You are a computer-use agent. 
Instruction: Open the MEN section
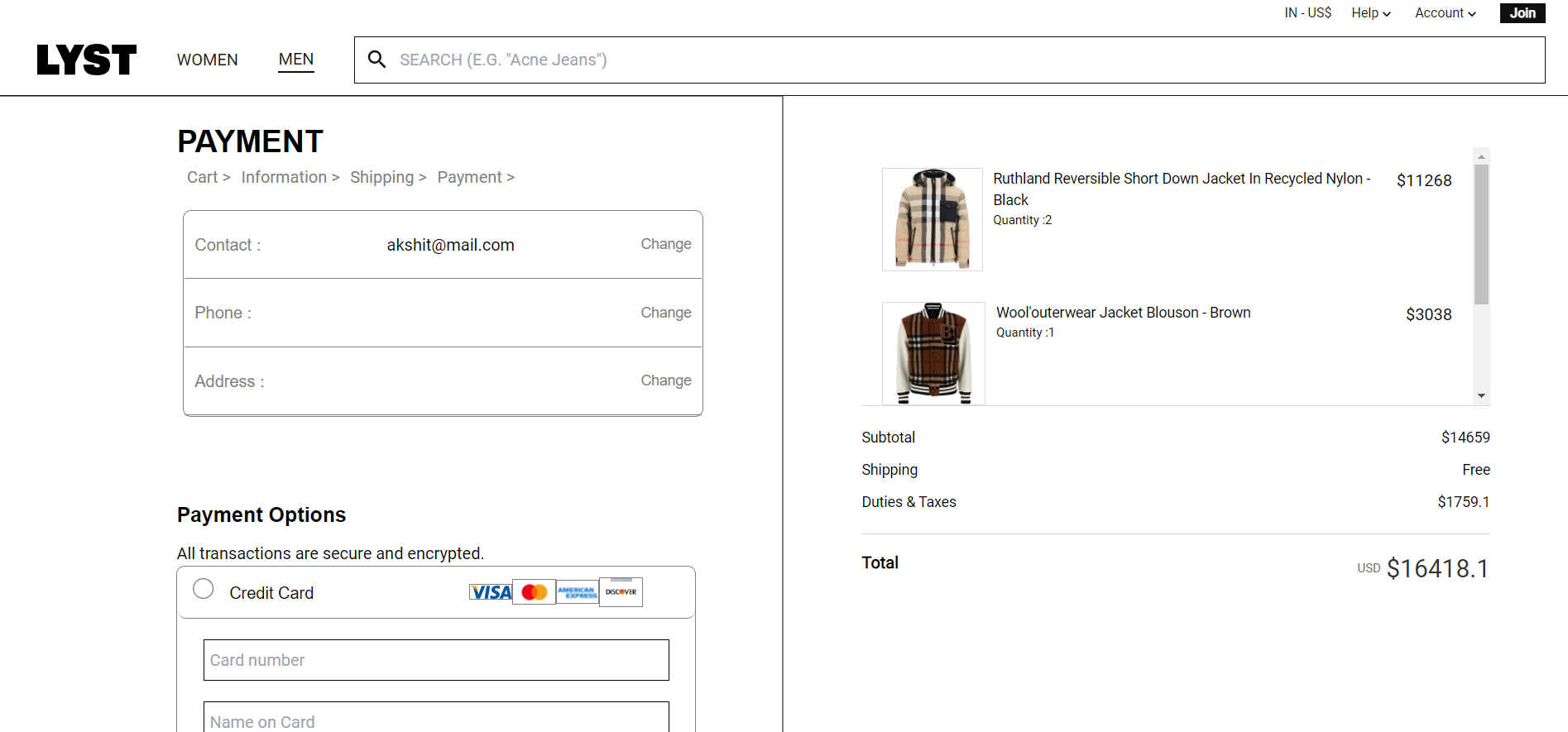click(296, 60)
